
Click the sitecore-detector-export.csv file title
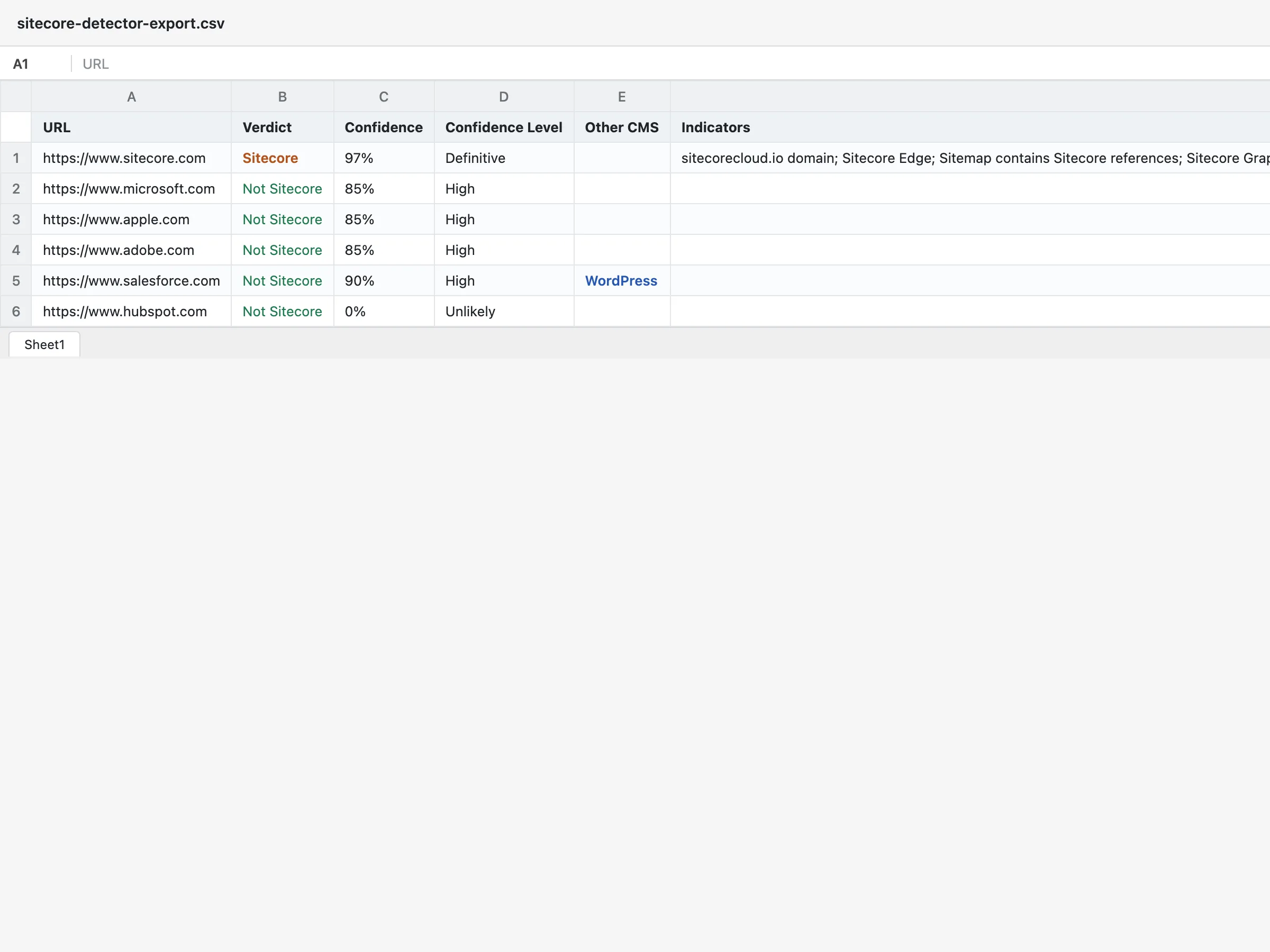[121, 23]
